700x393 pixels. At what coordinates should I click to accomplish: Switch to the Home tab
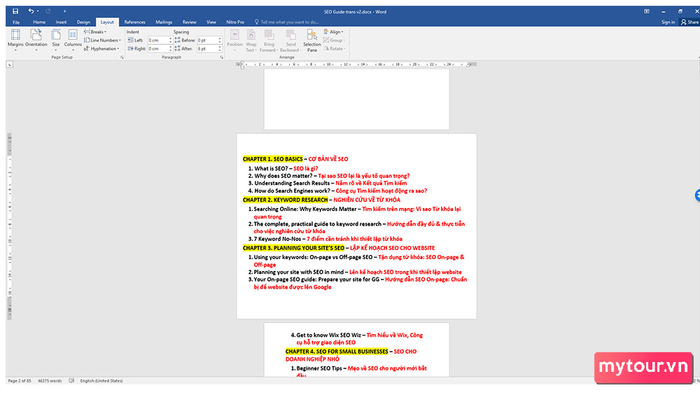39,22
